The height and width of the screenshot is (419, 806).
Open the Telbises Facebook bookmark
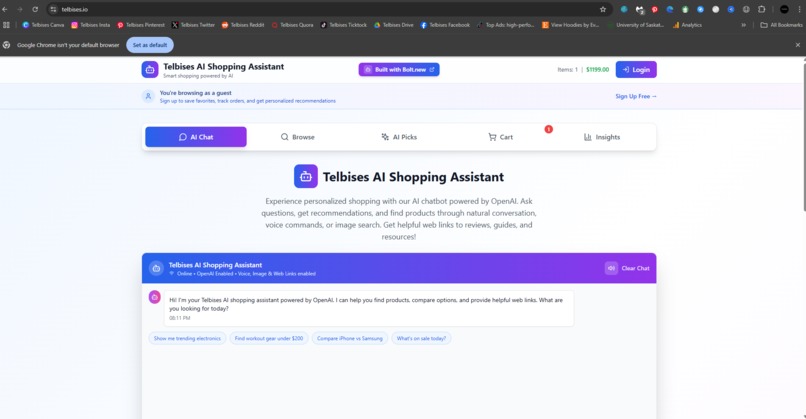[x=445, y=25]
